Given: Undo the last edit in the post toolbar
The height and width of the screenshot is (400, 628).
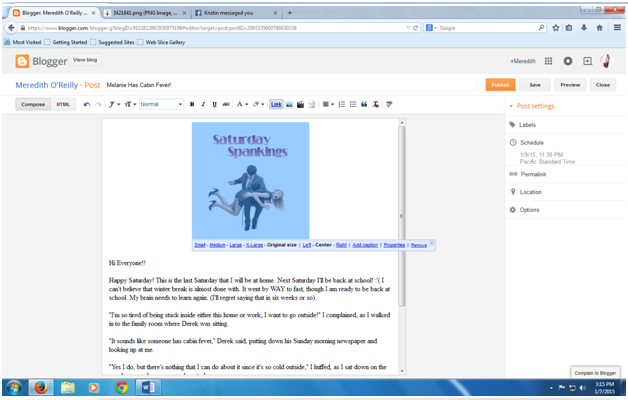Looking at the screenshot, I should (87, 105).
